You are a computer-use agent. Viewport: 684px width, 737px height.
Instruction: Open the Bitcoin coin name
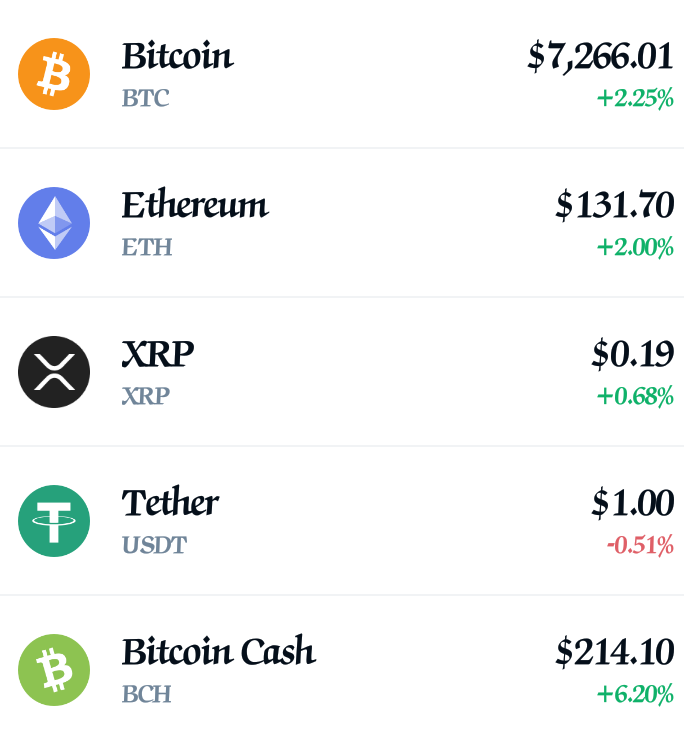pyautogui.click(x=178, y=56)
